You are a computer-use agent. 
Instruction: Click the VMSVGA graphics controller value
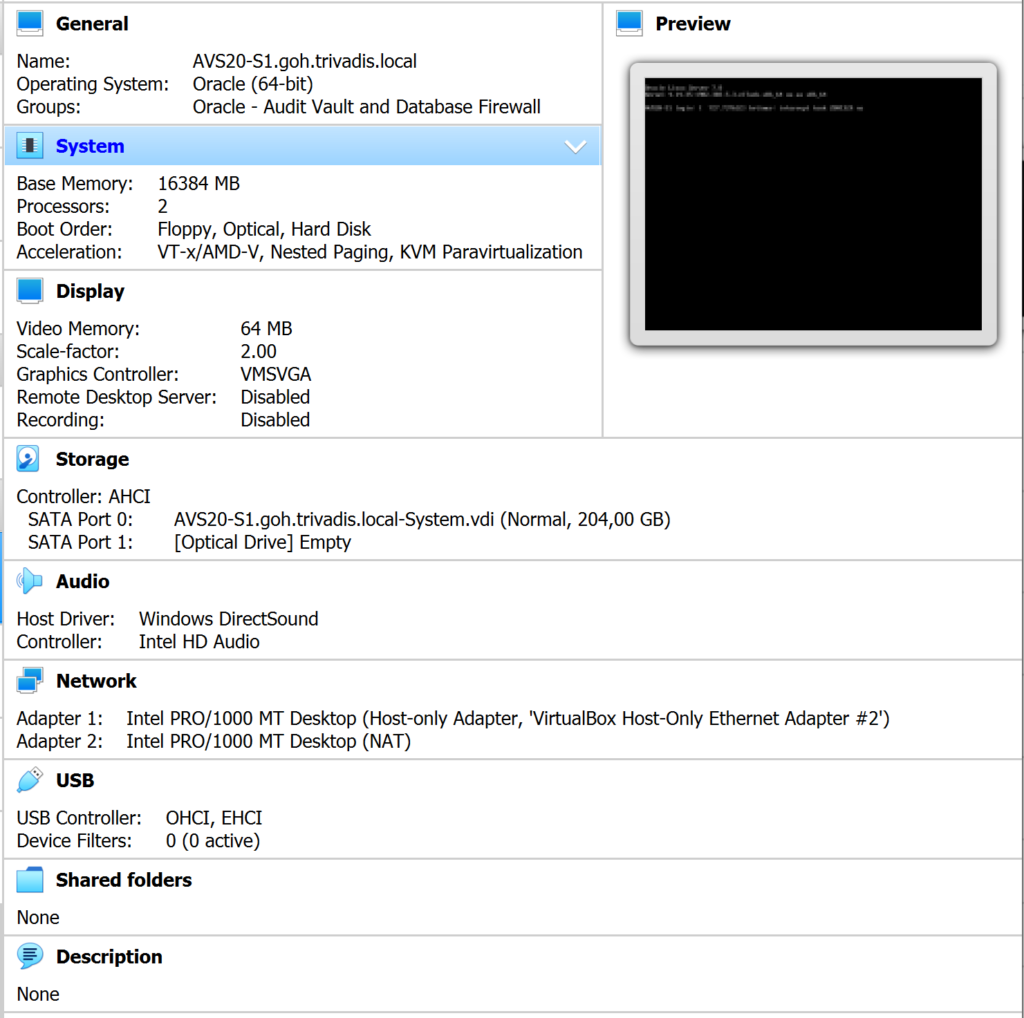(276, 374)
